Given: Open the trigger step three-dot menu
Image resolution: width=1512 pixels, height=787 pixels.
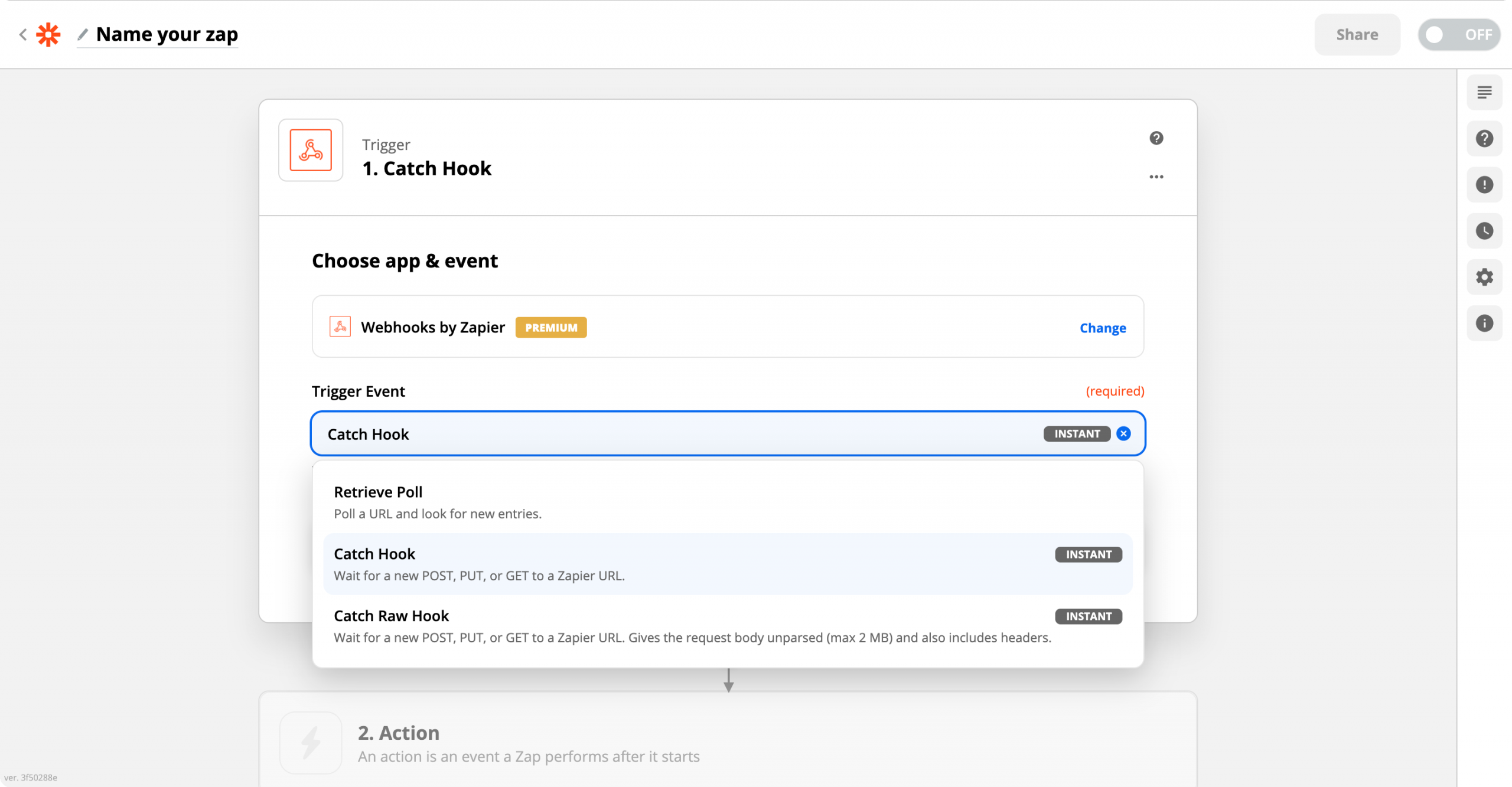Looking at the screenshot, I should coord(1156,177).
